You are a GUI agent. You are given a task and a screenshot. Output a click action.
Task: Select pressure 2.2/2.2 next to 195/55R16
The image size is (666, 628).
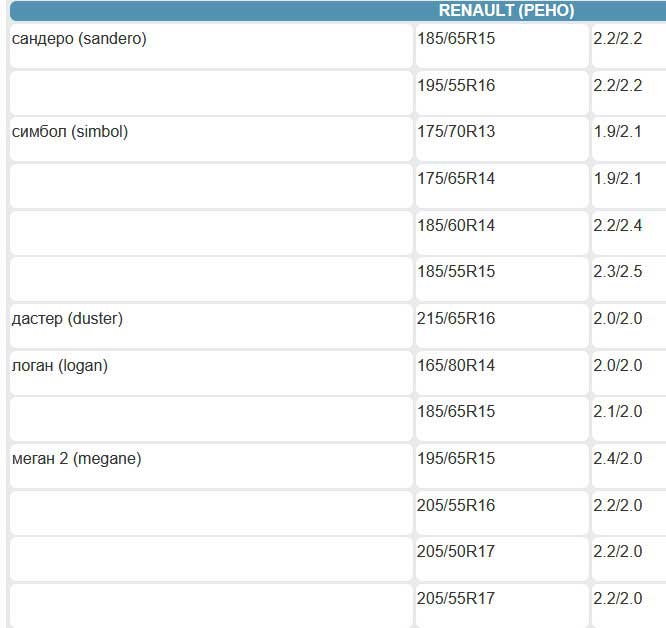[629, 93]
